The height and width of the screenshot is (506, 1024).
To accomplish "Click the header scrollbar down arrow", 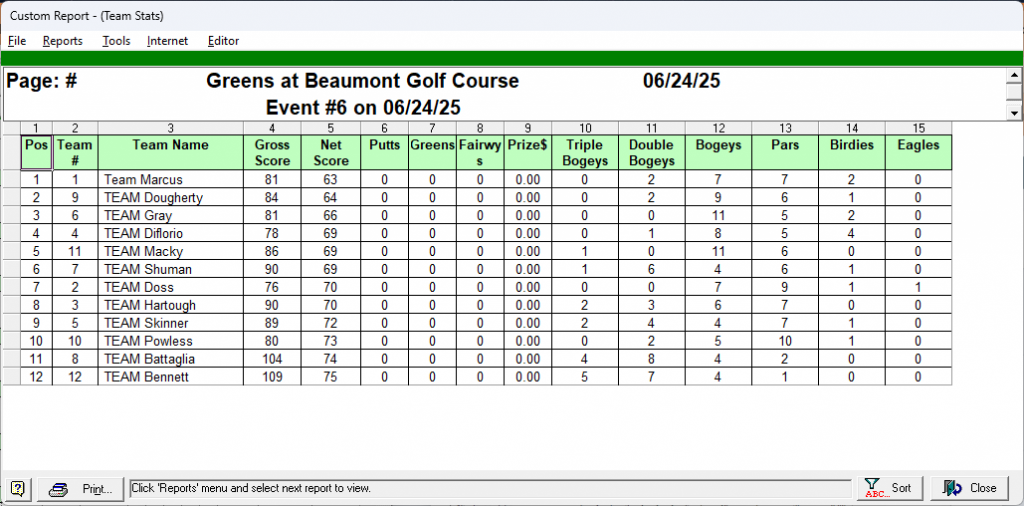I will pos(1013,110).
